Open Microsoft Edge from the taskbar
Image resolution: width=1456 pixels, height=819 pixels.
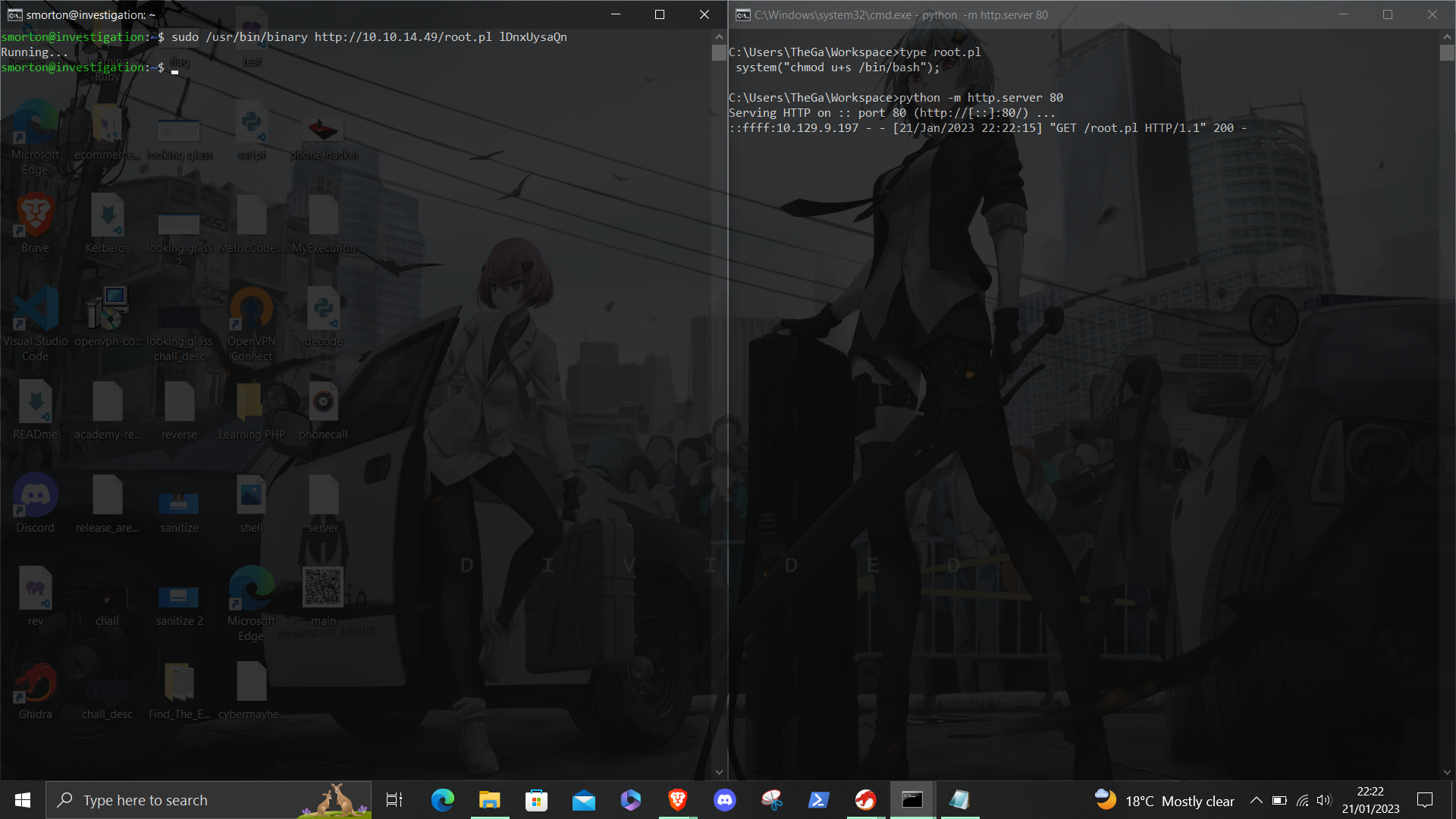pyautogui.click(x=442, y=800)
